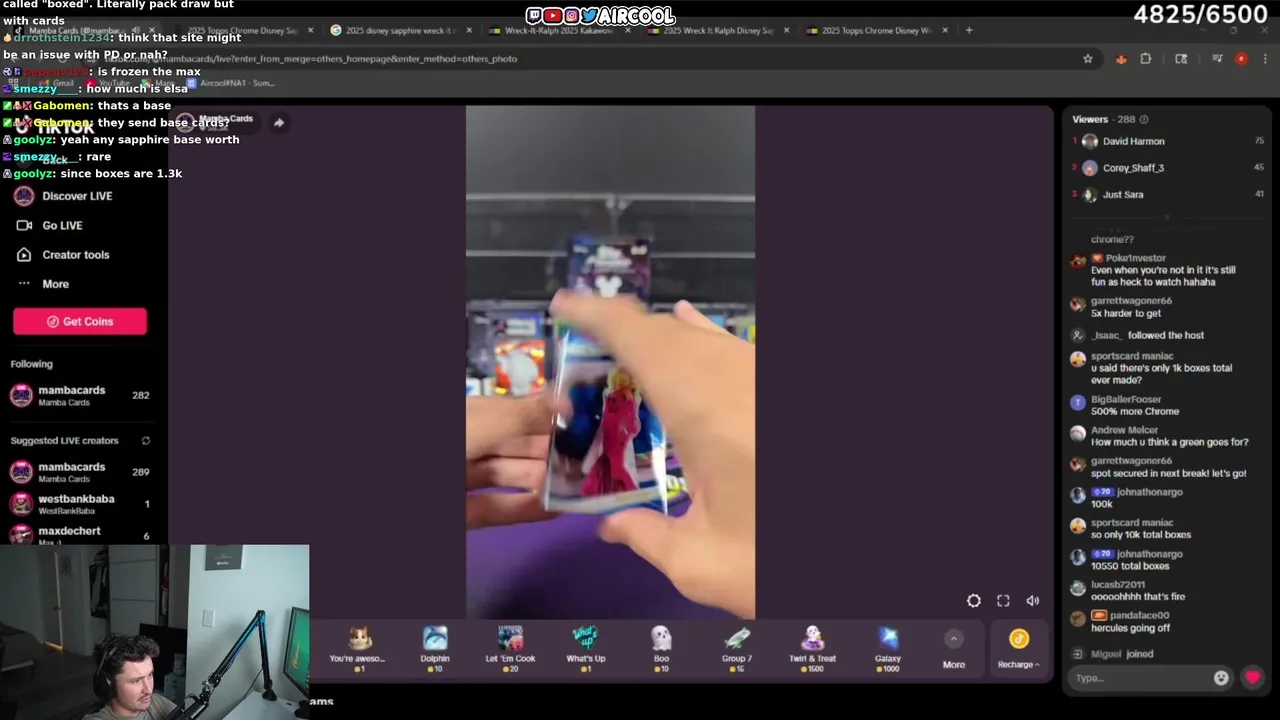
Task: Click Andrew Melcer username in chat
Action: pos(1124,430)
